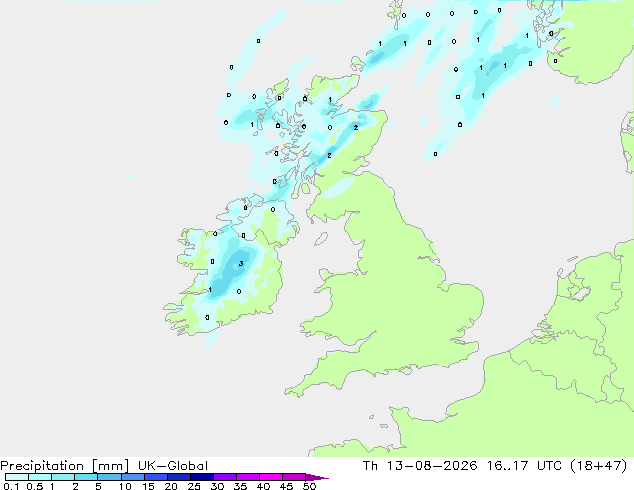Click the 'UK-Global' model label
The image size is (634, 490).
(173, 466)
